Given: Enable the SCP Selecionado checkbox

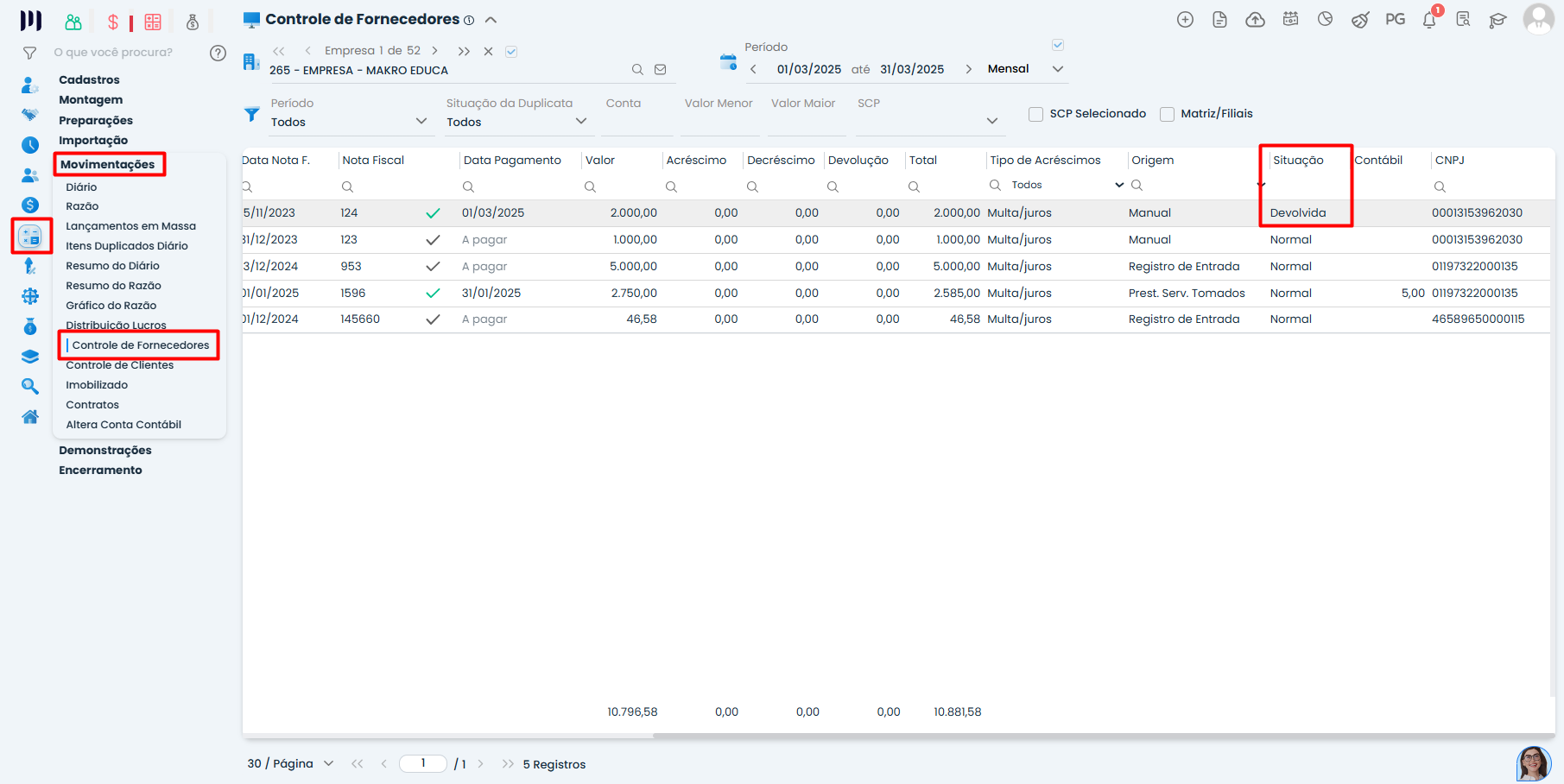Looking at the screenshot, I should click(1036, 114).
